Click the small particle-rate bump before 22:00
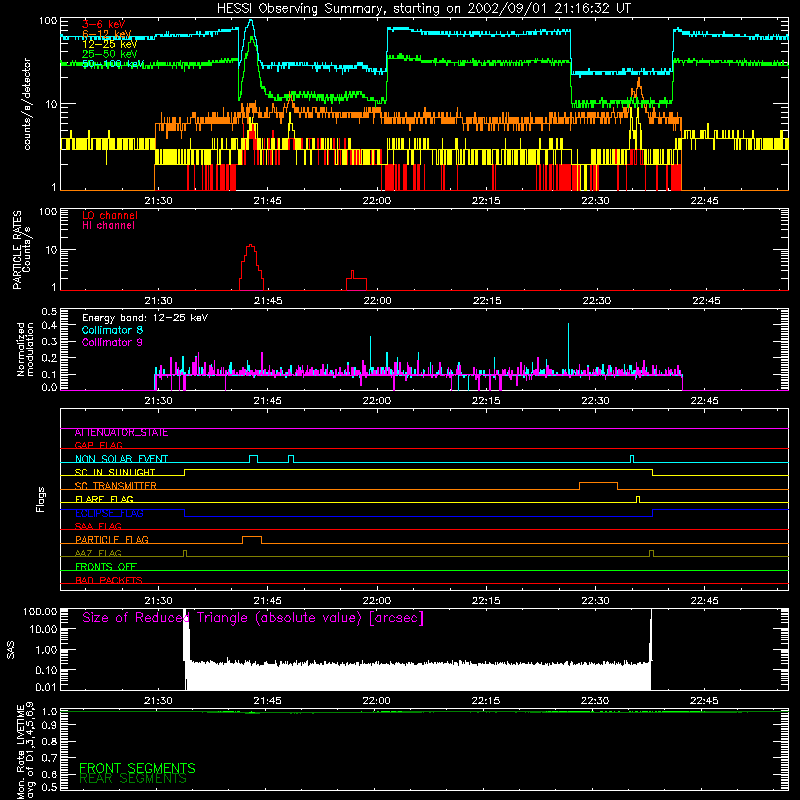Screen dimensions: 800x800 356,281
